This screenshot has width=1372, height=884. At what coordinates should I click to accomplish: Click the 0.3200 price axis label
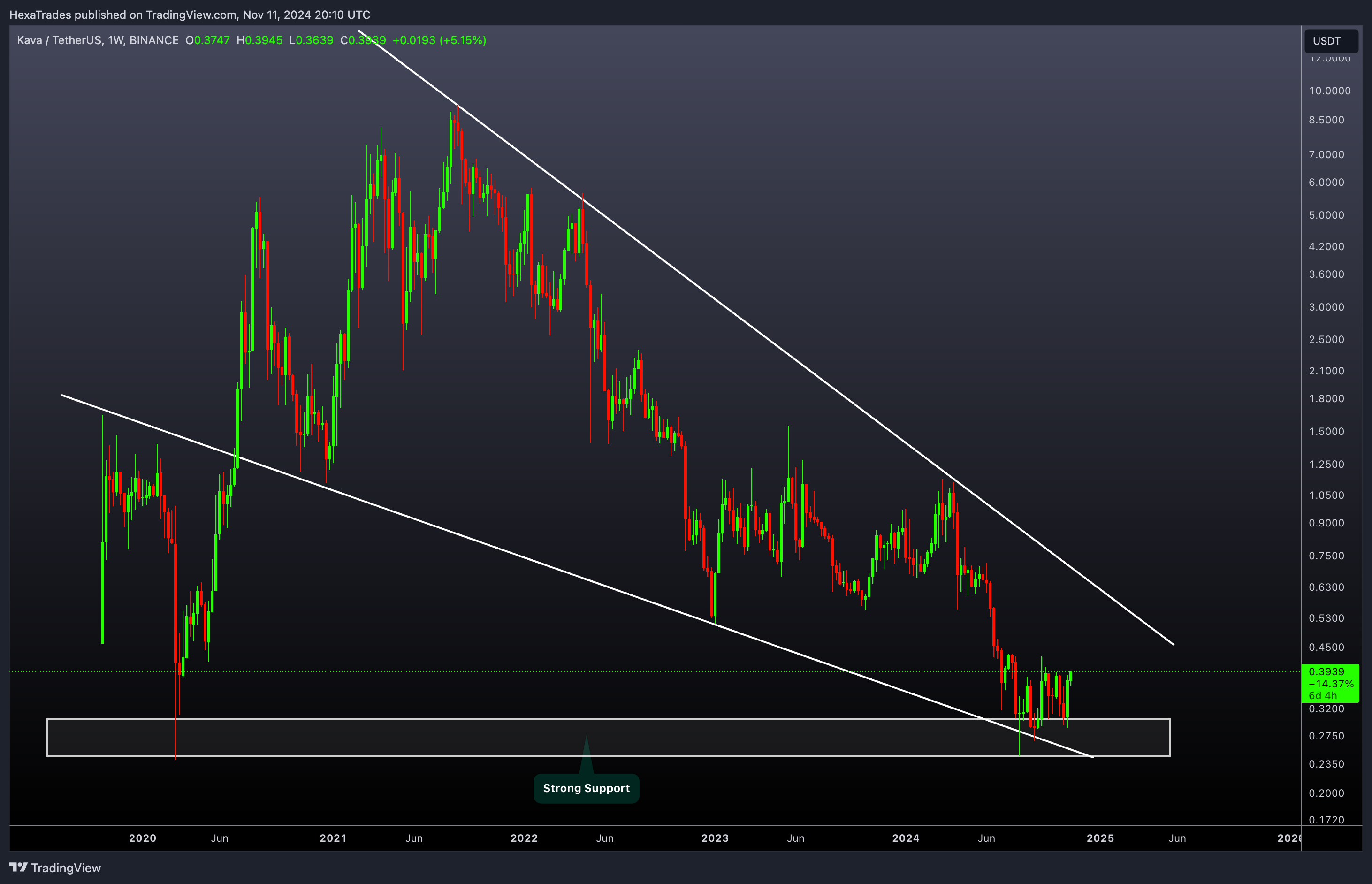(1326, 709)
